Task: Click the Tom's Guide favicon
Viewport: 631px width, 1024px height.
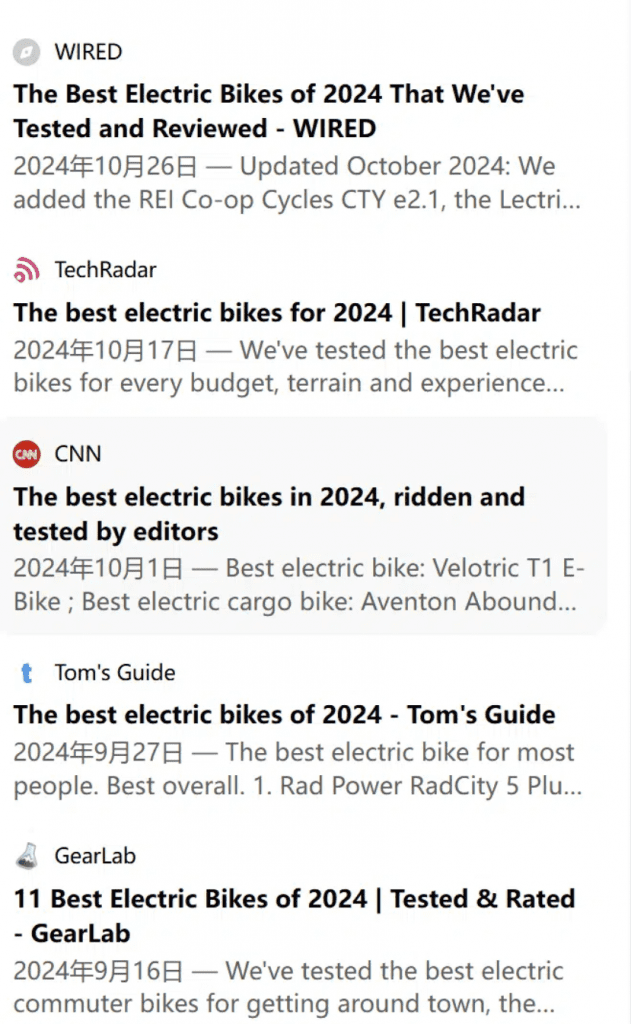Action: pos(26,673)
